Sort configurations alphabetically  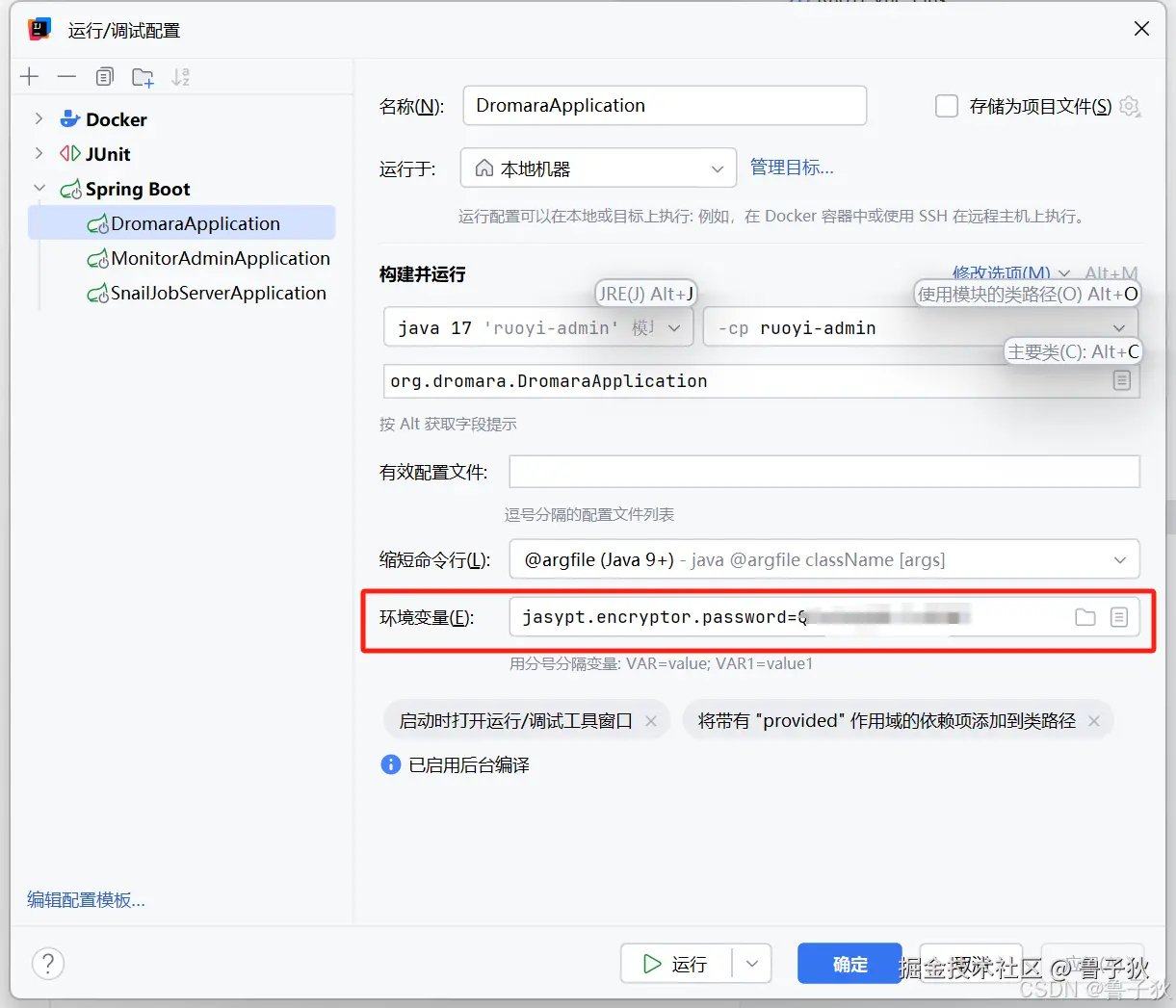point(180,76)
